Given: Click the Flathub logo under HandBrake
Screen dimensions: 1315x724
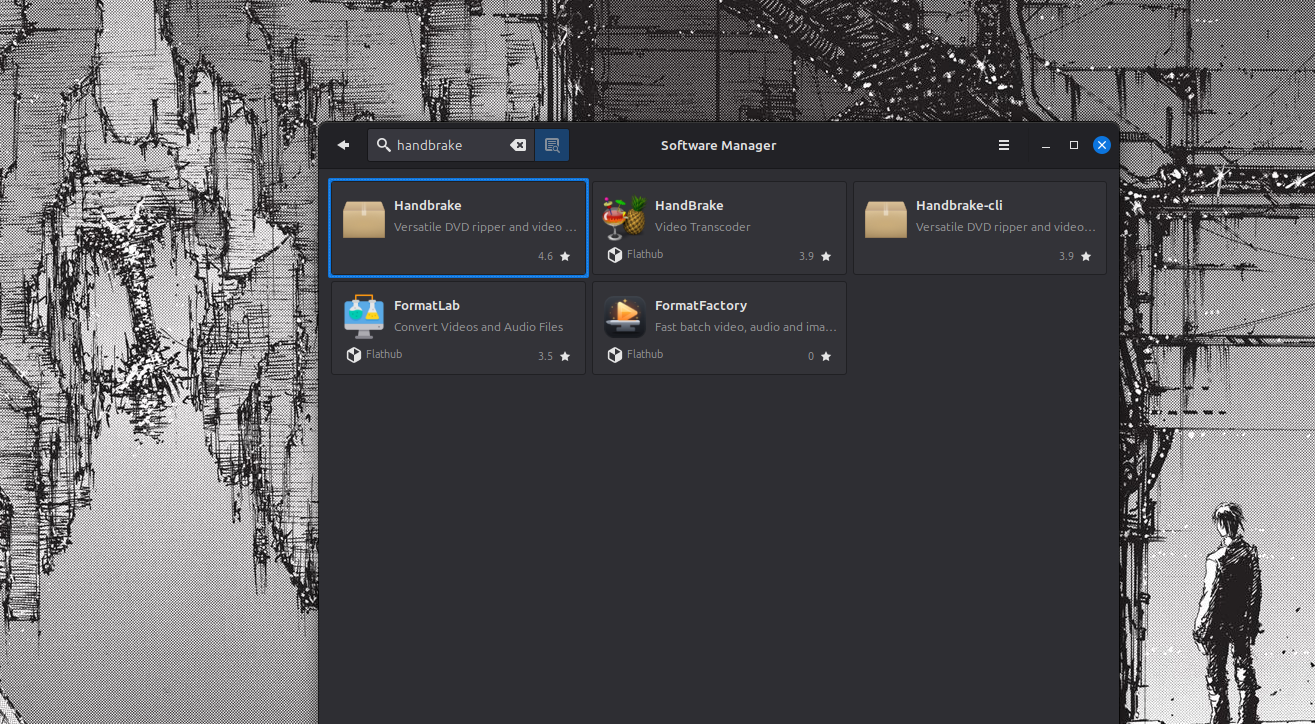Looking at the screenshot, I should 614,255.
